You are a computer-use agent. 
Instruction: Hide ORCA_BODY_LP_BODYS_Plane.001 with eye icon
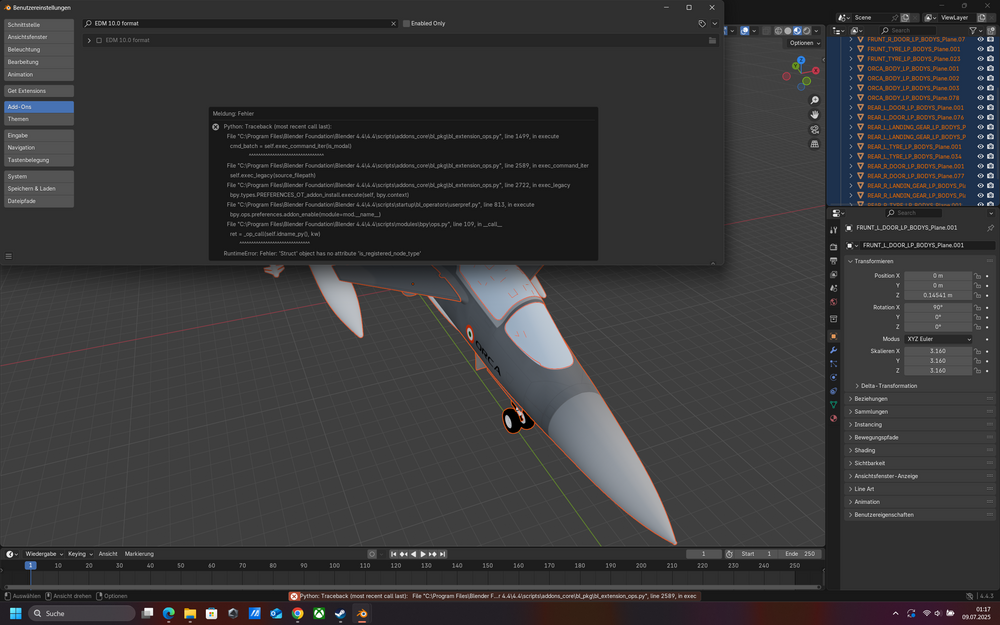[980, 68]
